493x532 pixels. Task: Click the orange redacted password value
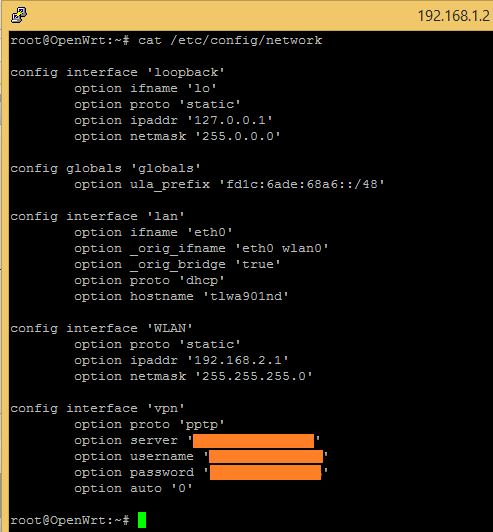[266, 473]
